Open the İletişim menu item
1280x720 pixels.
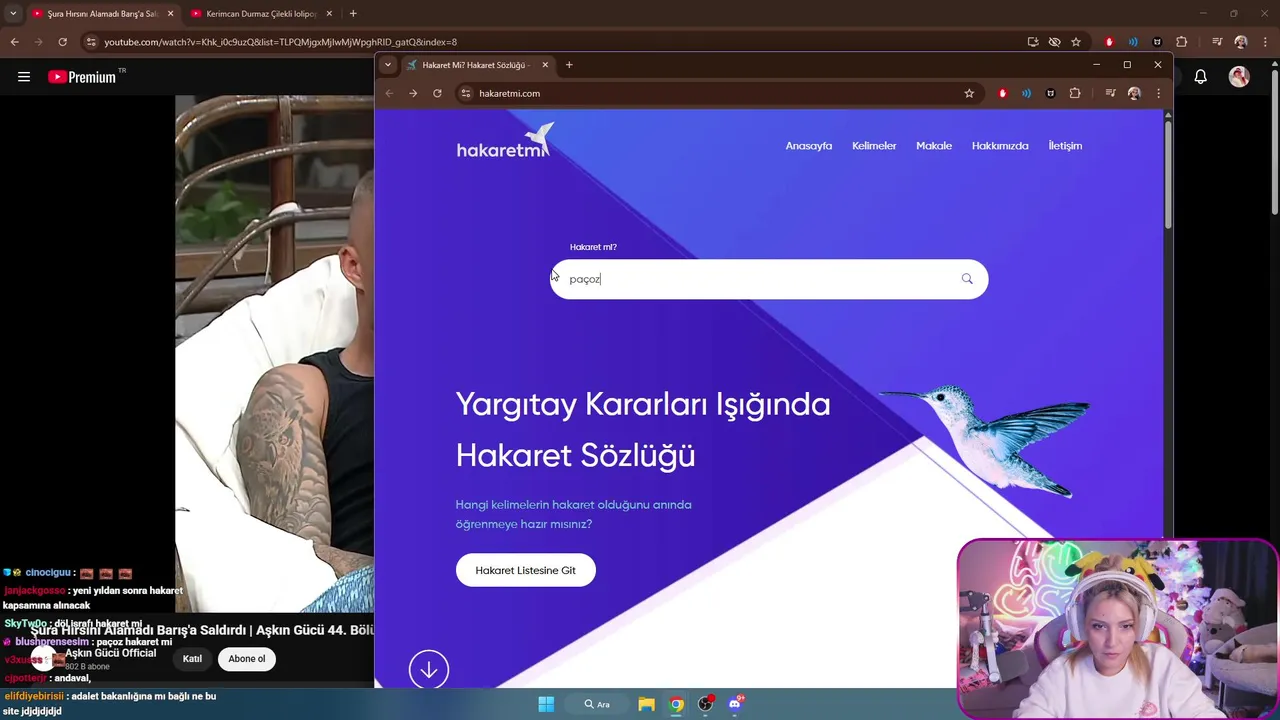pyautogui.click(x=1065, y=146)
